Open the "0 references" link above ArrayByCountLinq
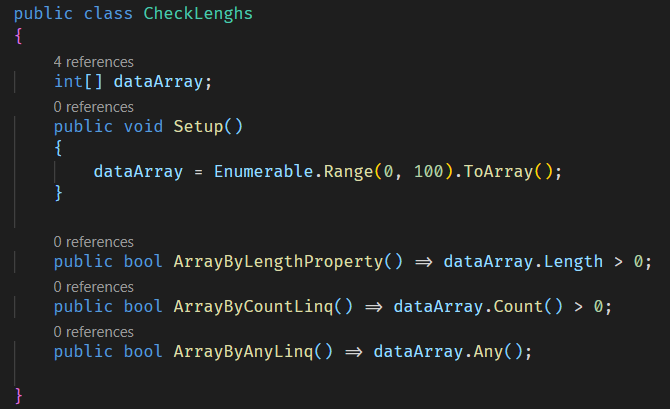The height and width of the screenshot is (409, 670). pyautogui.click(x=93, y=286)
